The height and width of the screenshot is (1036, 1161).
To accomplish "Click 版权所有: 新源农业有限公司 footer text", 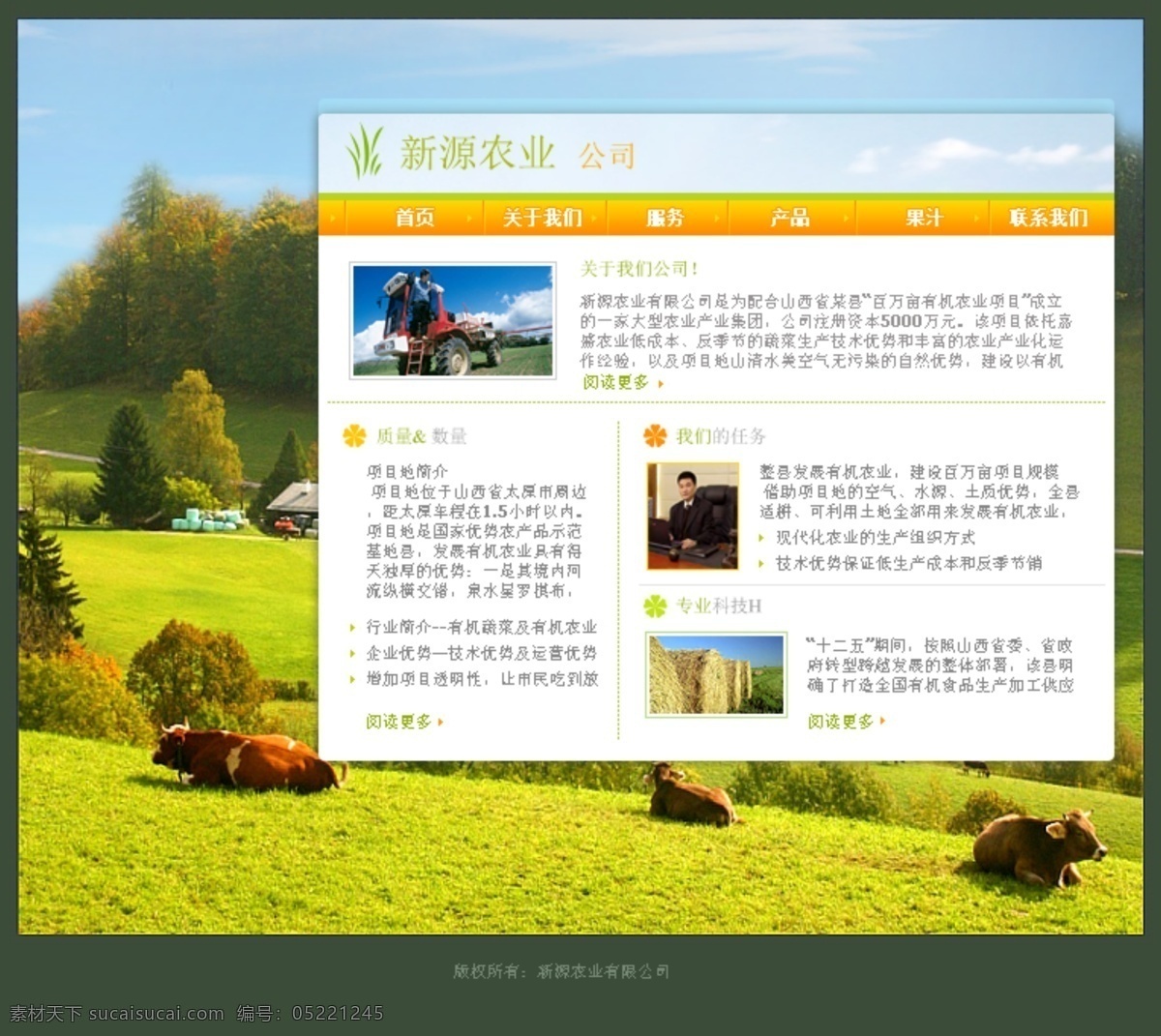I will tap(561, 971).
